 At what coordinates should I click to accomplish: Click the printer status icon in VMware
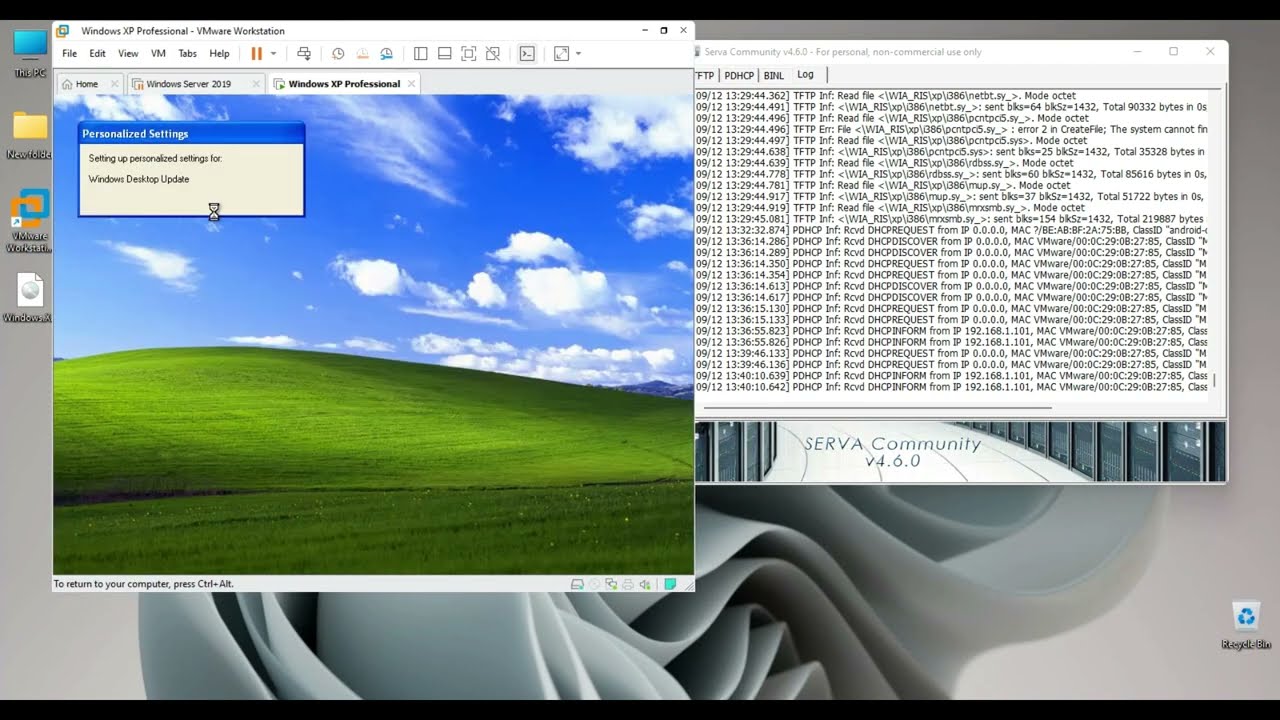click(628, 584)
